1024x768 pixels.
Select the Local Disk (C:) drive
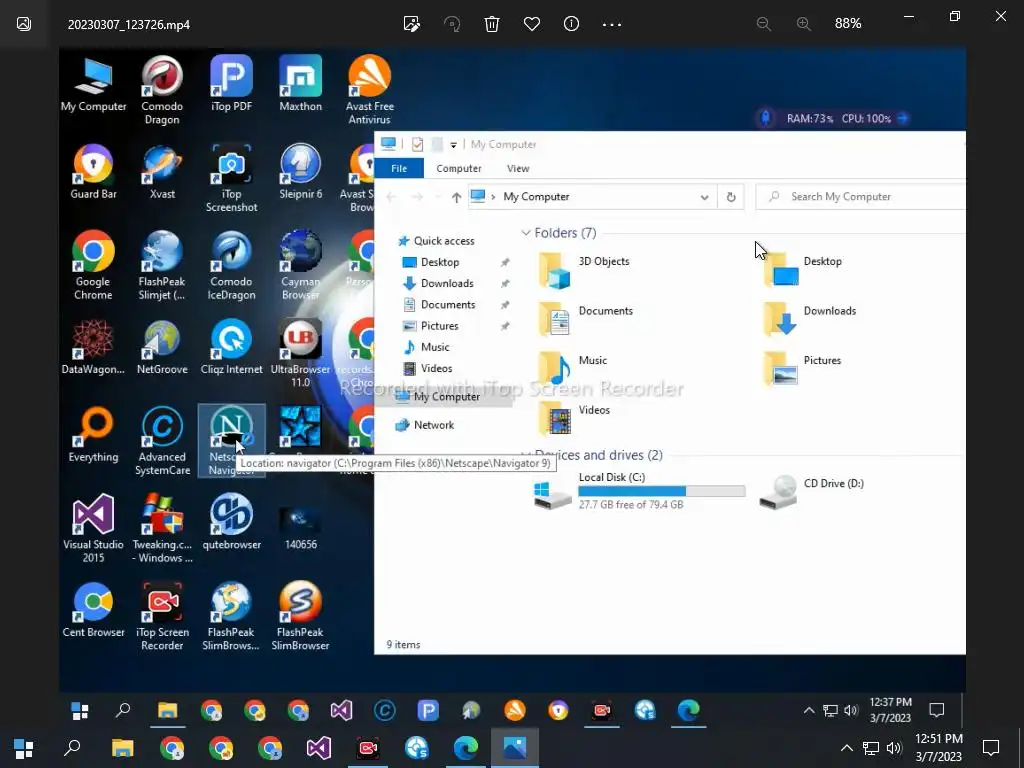click(639, 490)
